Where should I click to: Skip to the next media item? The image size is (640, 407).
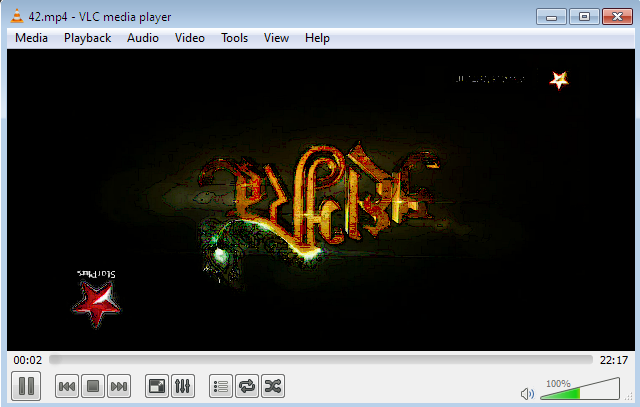tap(119, 386)
